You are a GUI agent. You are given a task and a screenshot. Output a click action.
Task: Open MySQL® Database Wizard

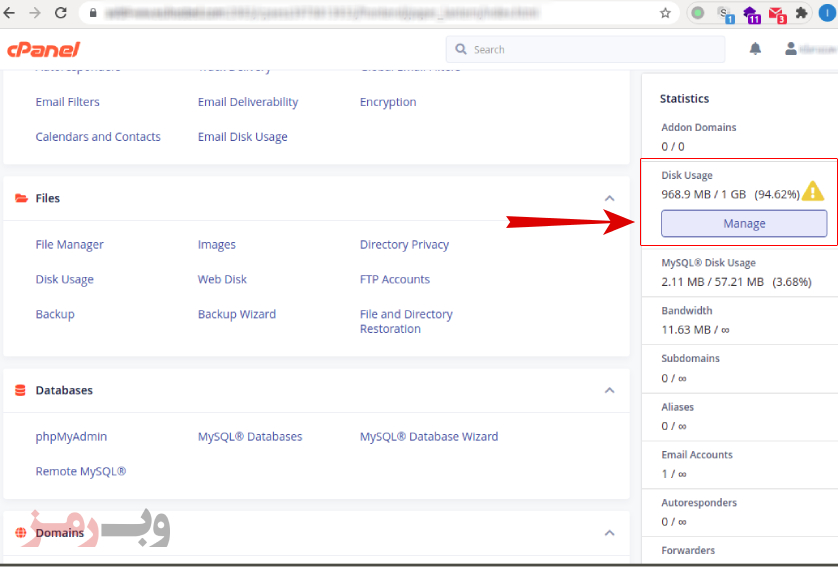click(429, 437)
